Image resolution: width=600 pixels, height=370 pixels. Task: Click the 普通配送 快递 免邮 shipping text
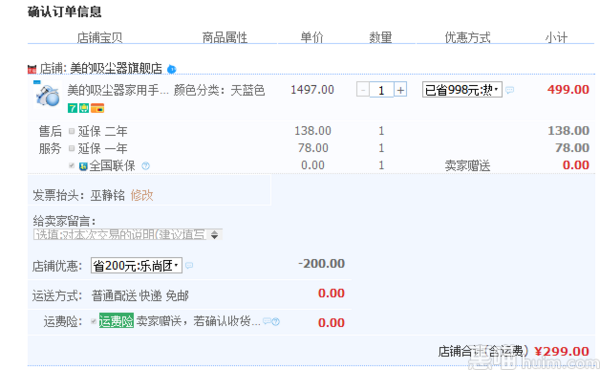[x=140, y=296]
